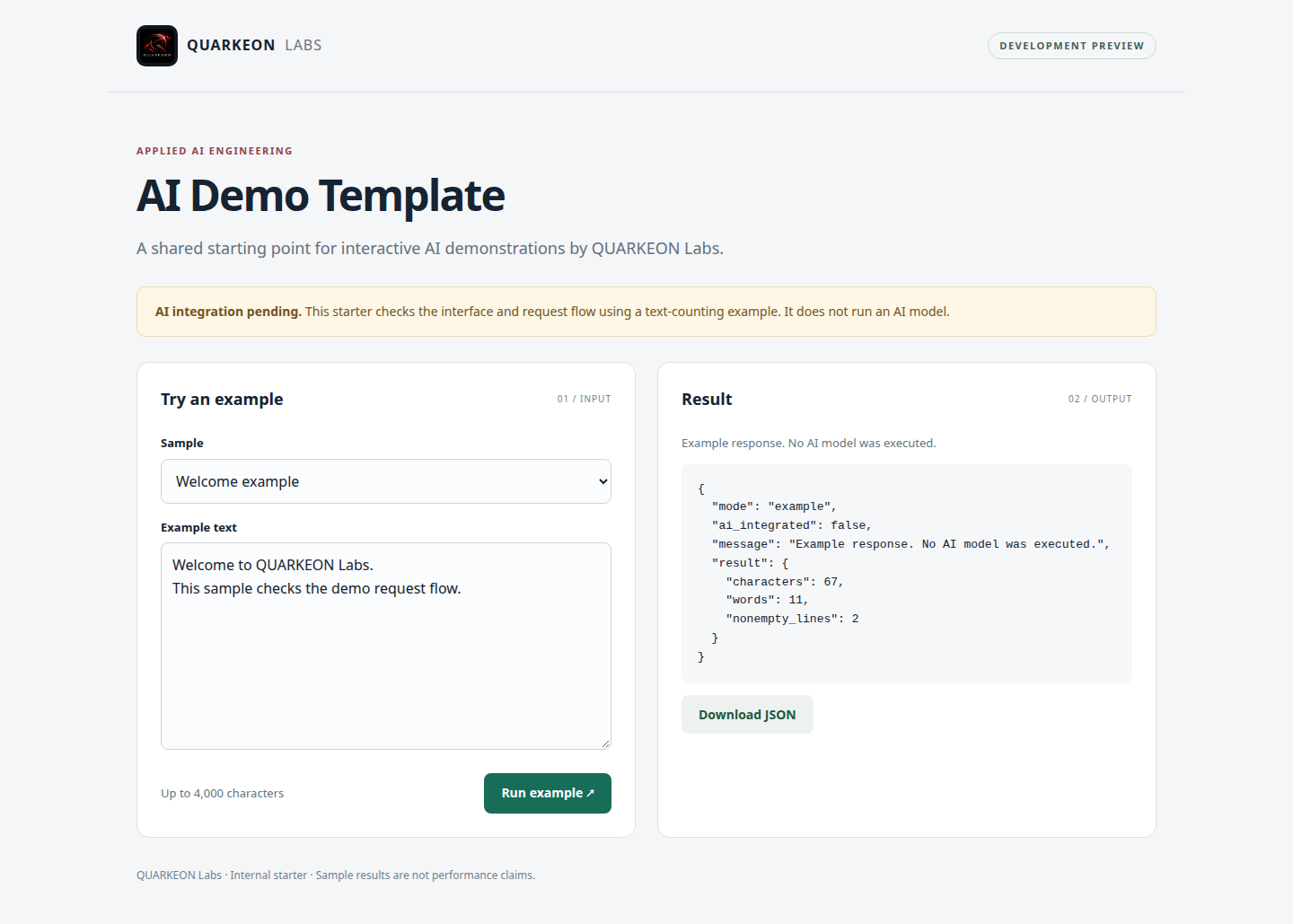Click the QUARKEON LABS brand name
Image resolution: width=1293 pixels, height=924 pixels.
point(254,45)
